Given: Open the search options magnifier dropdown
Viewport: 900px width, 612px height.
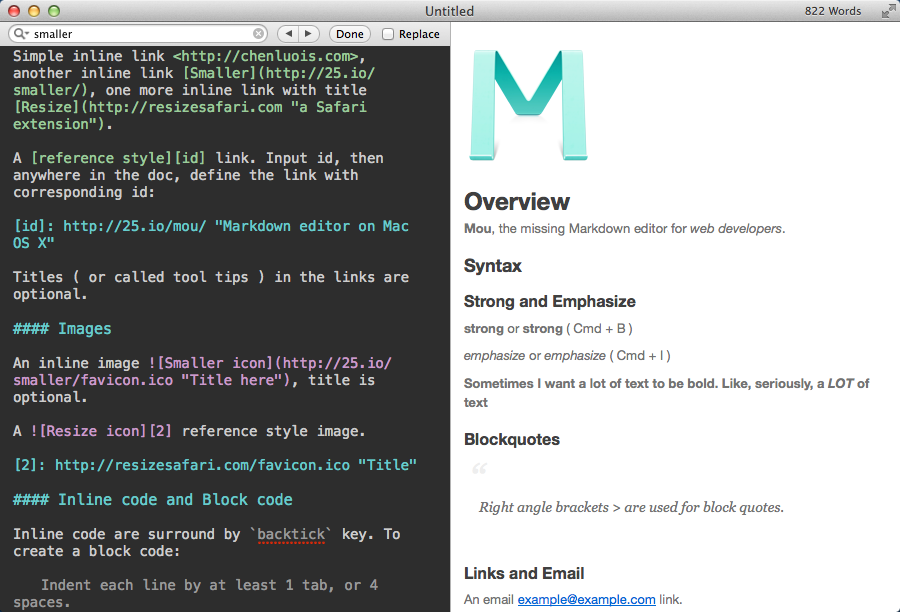Looking at the screenshot, I should click(x=21, y=34).
